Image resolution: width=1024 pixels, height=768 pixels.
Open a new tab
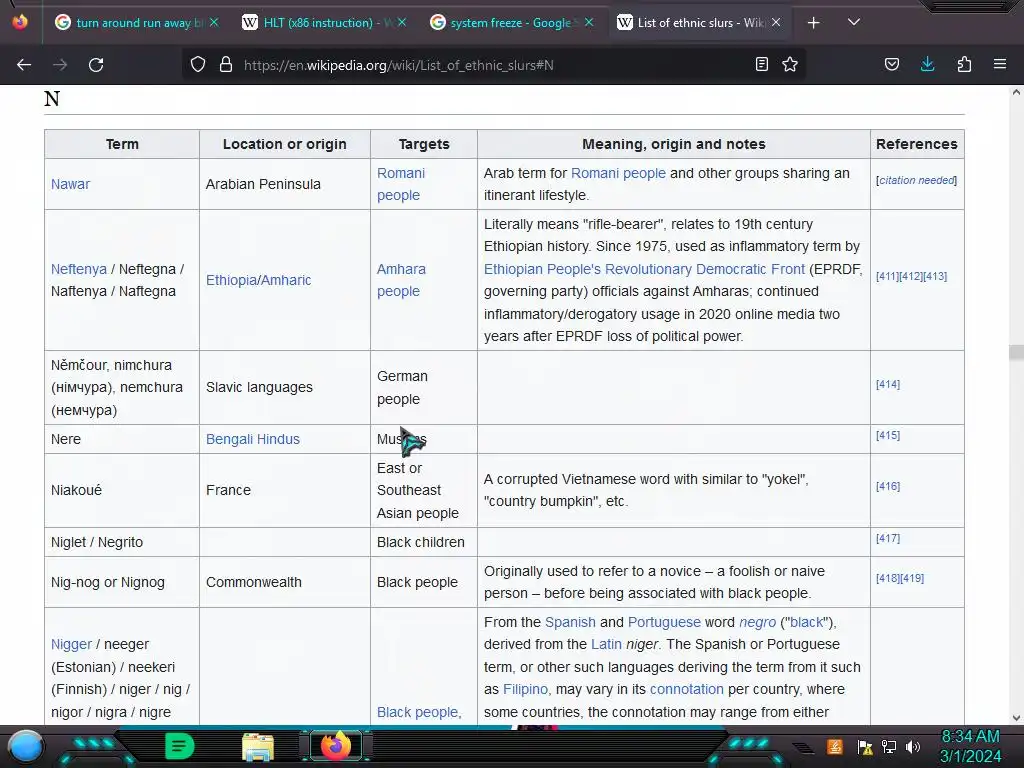814,23
